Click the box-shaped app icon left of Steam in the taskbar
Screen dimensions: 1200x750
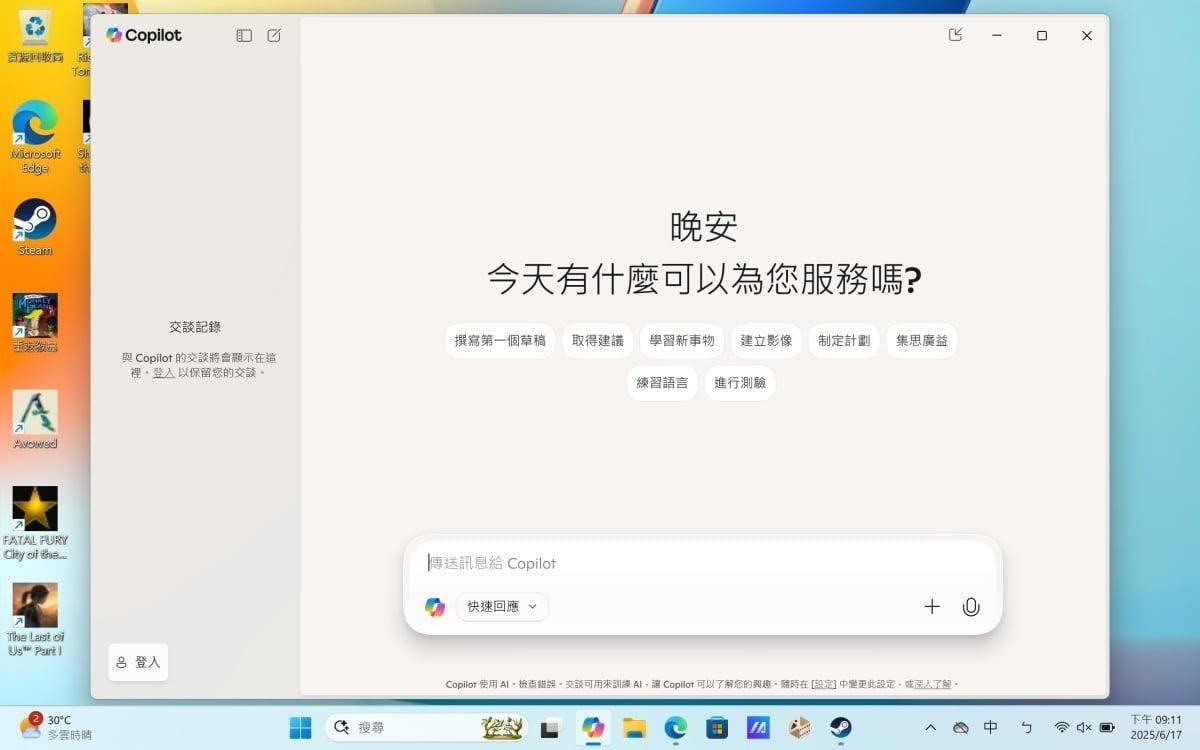coord(799,728)
